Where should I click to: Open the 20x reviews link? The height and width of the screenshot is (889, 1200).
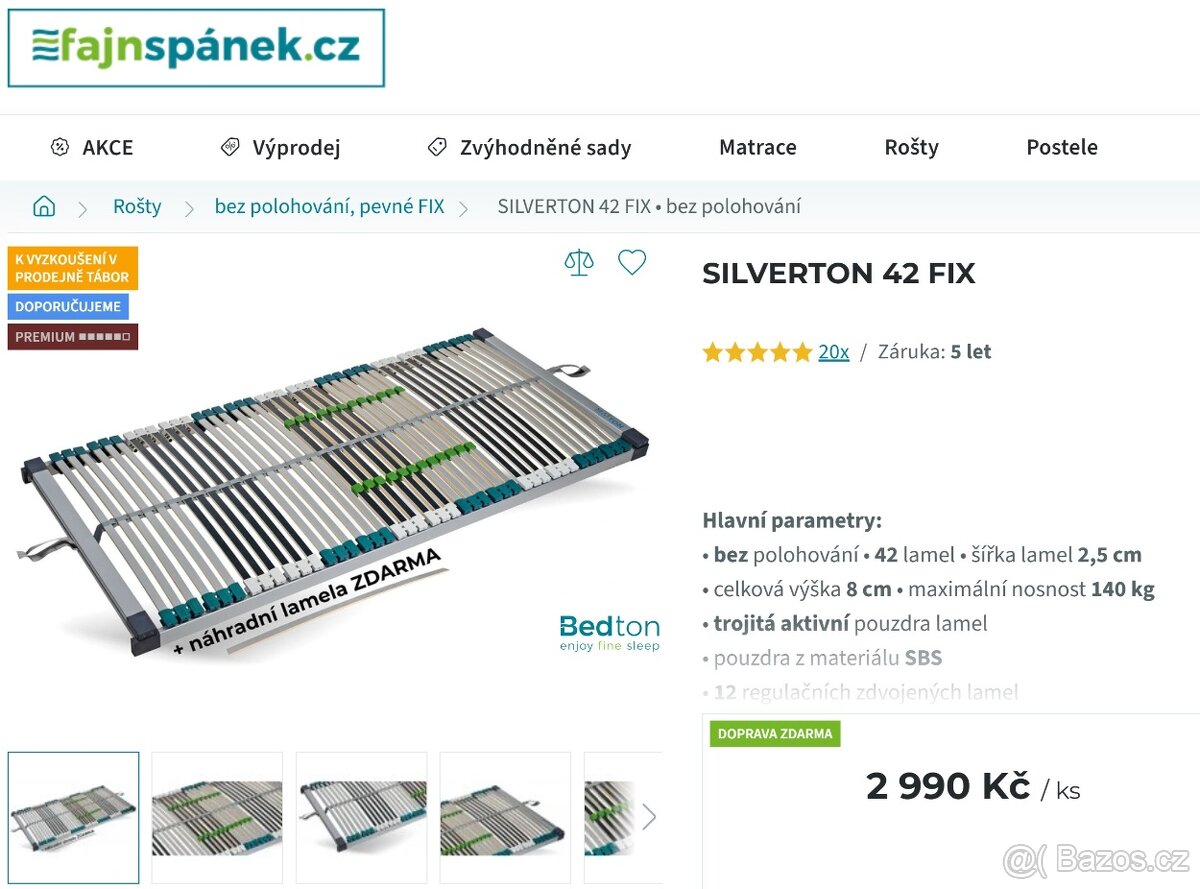click(x=834, y=352)
